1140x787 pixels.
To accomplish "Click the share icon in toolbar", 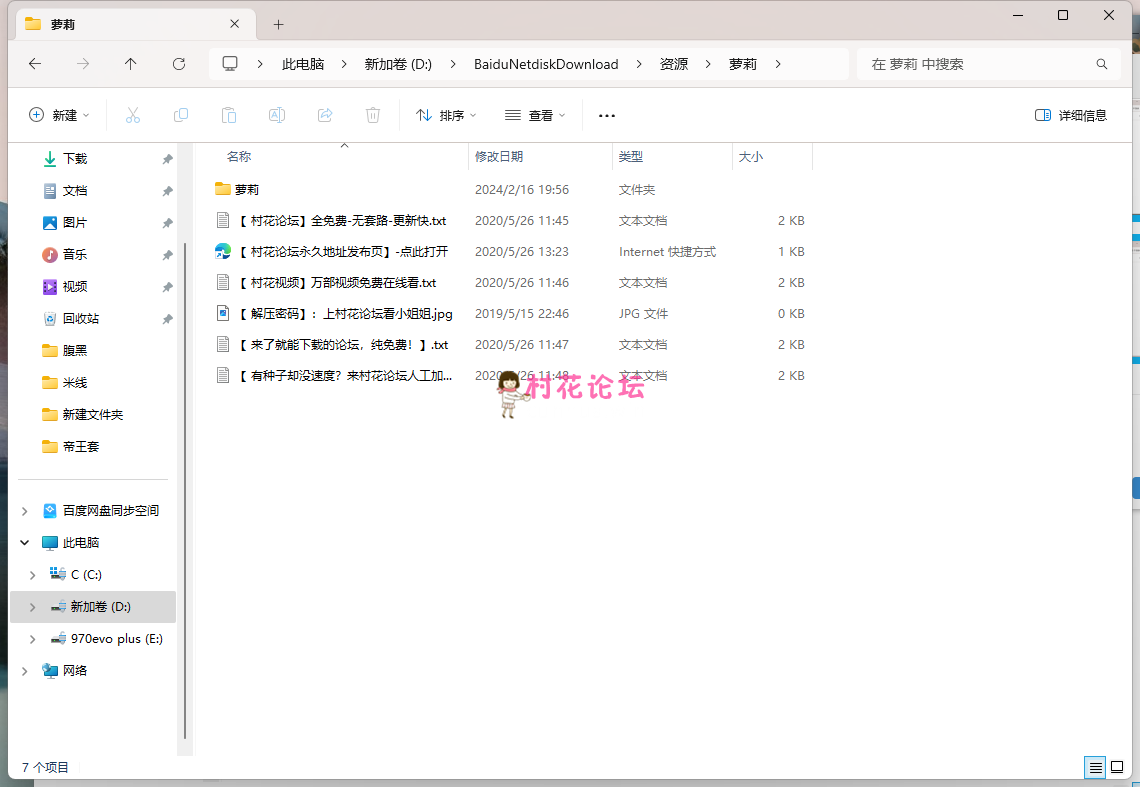I will coord(325,115).
